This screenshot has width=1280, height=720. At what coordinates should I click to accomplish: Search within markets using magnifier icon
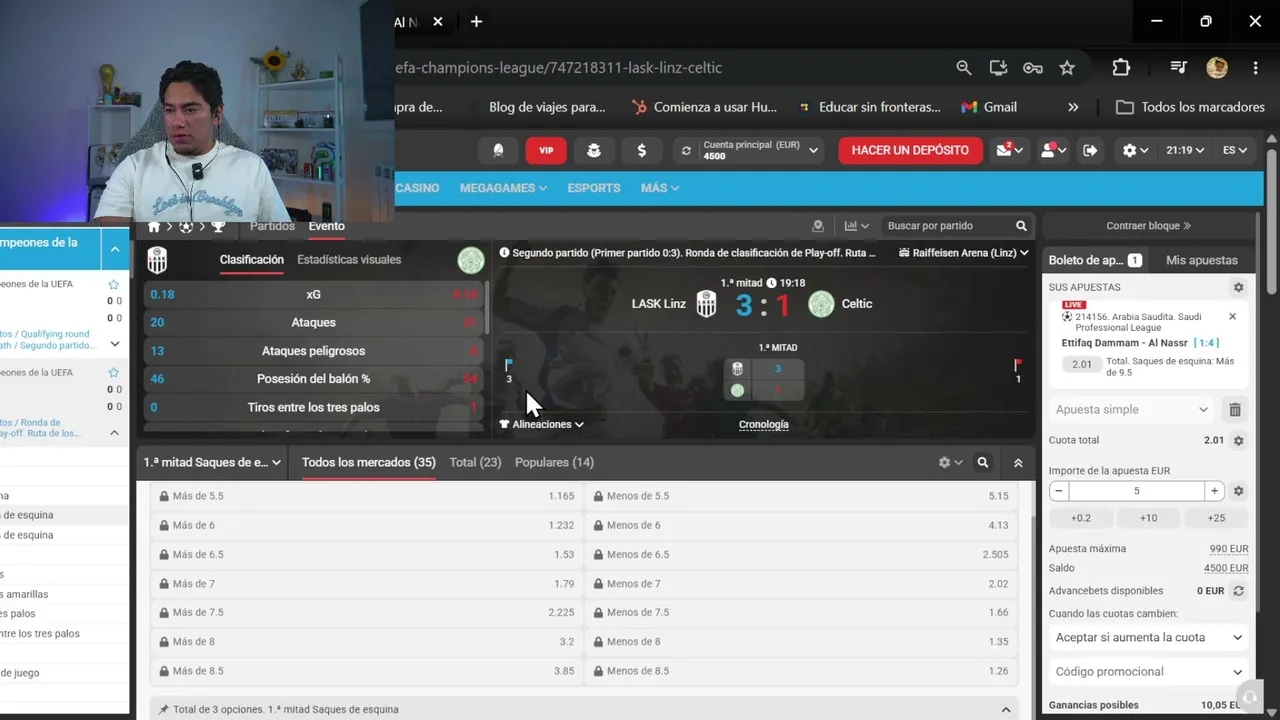pos(983,463)
